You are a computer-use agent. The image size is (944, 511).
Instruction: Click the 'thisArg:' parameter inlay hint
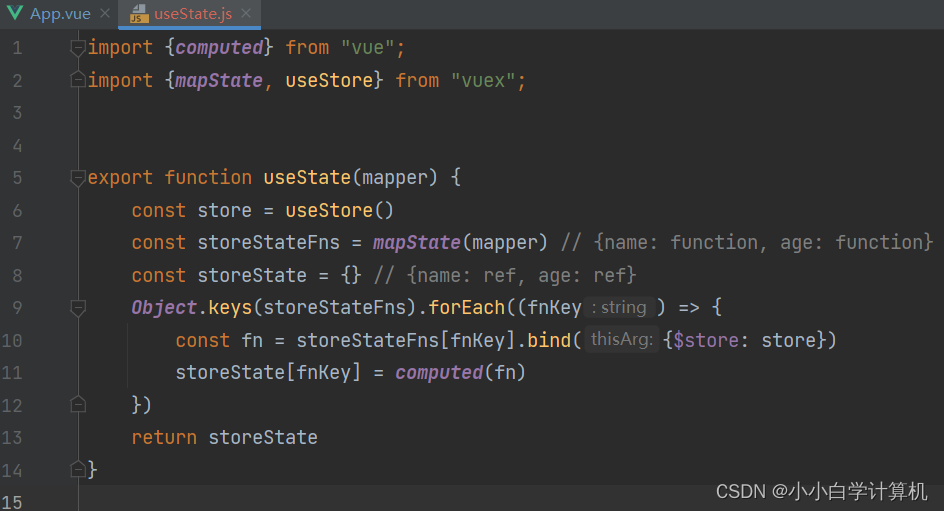click(622, 340)
